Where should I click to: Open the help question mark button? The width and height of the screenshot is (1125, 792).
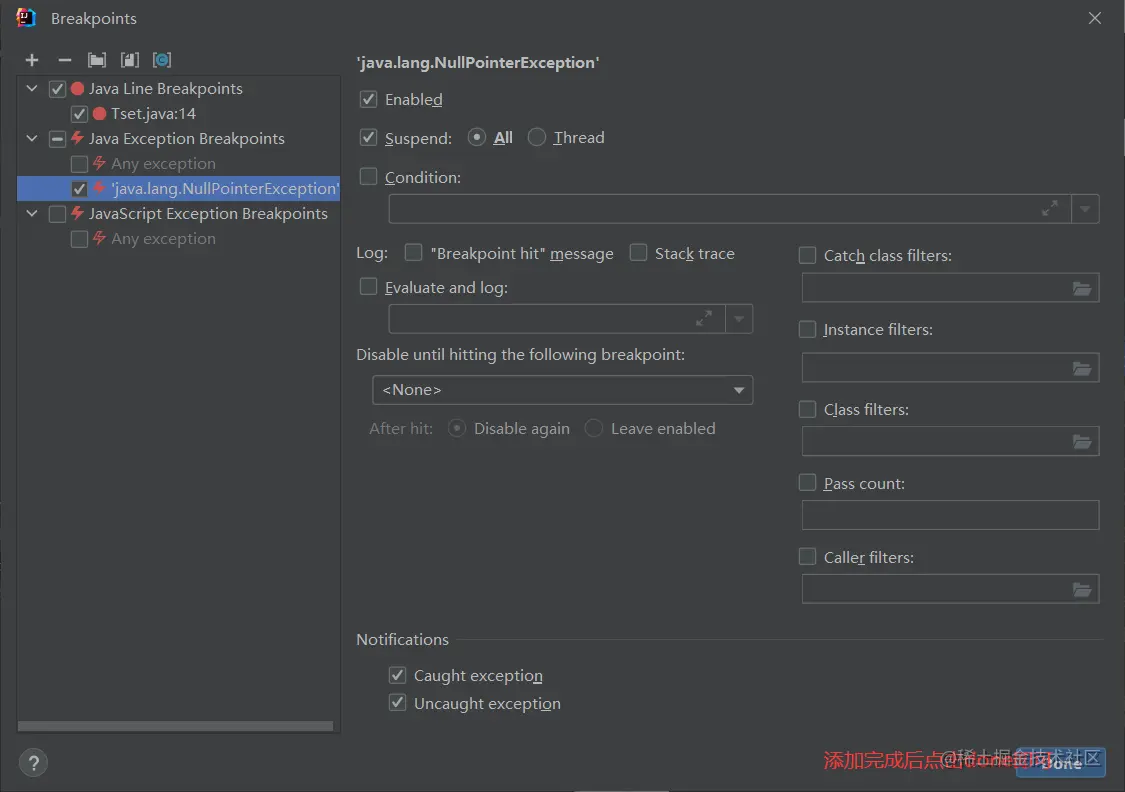tap(33, 763)
